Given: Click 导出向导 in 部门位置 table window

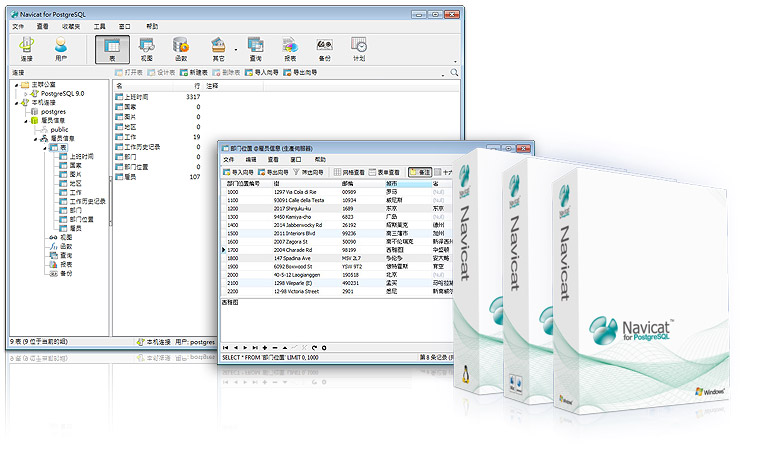Looking at the screenshot, I should point(273,172).
